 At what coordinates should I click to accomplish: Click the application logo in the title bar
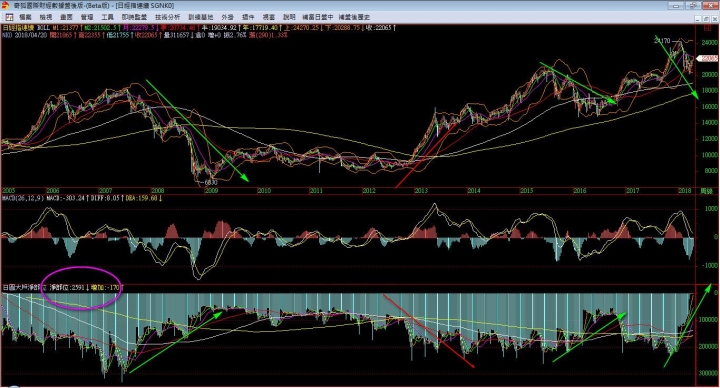(5, 6)
